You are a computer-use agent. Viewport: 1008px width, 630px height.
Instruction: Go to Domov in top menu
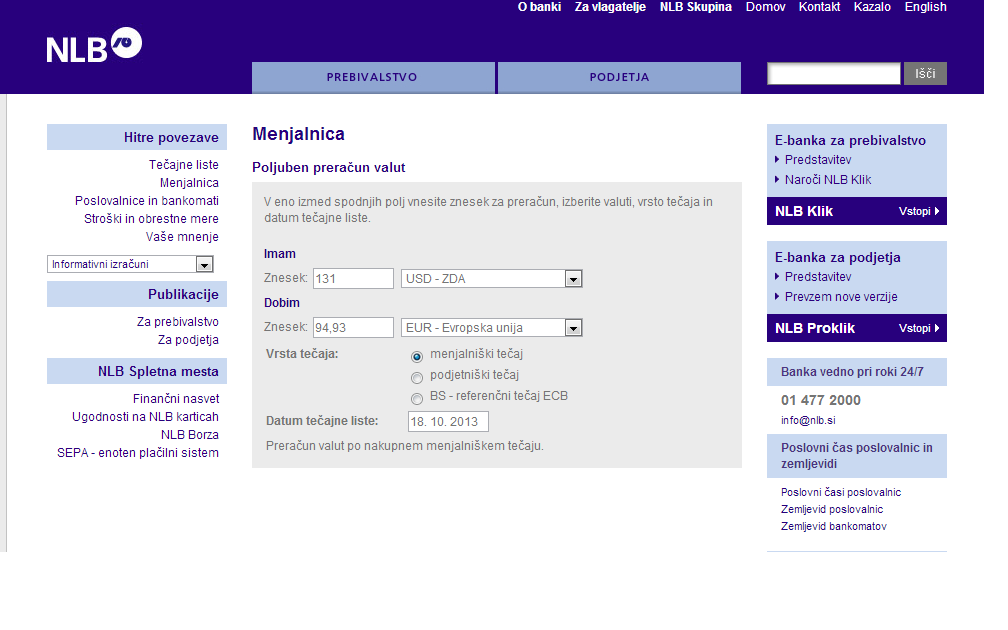tap(765, 7)
